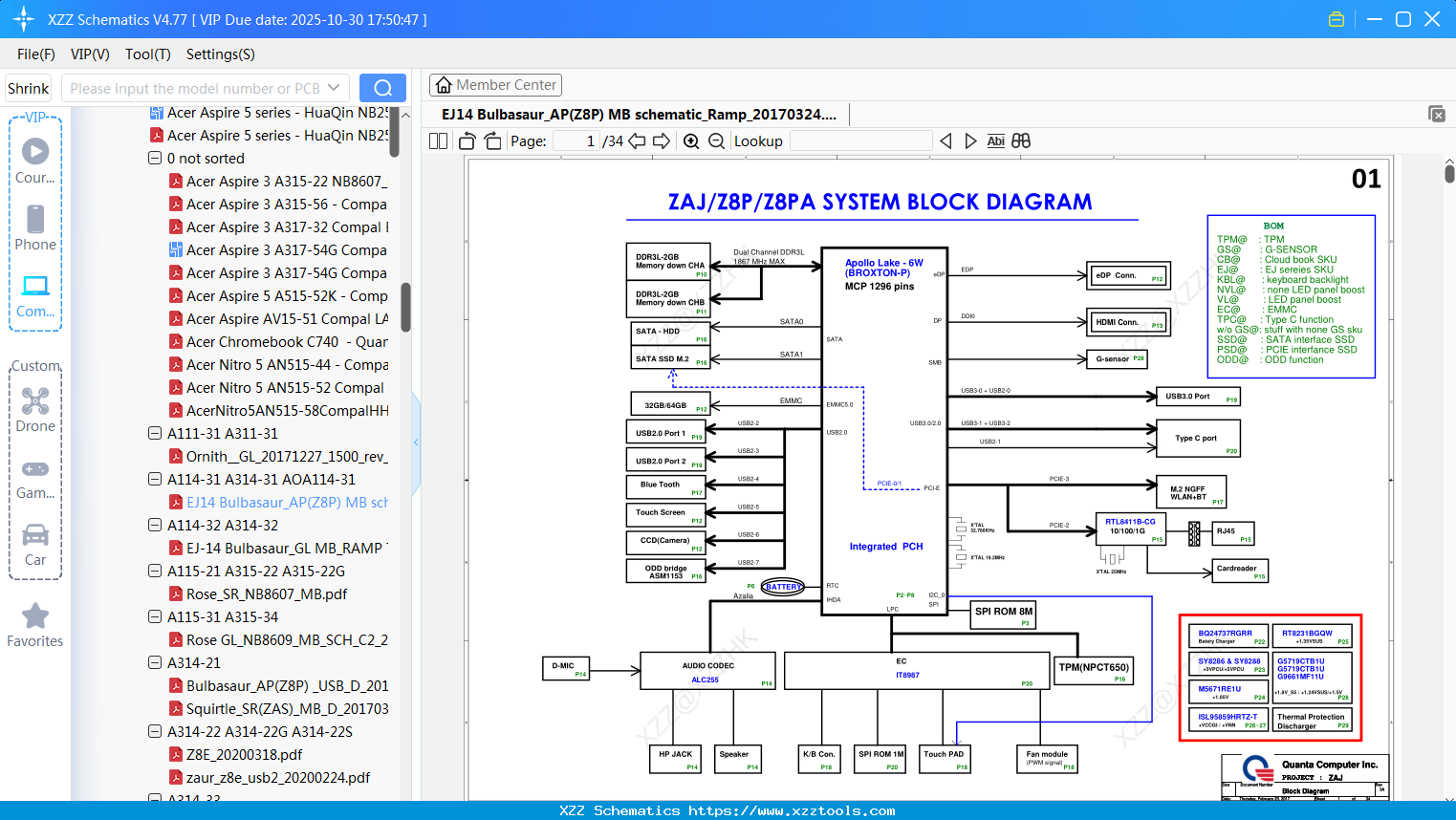
Task: Open Acer Aspire 5 A515-52K Compal file
Action: [x=278, y=296]
